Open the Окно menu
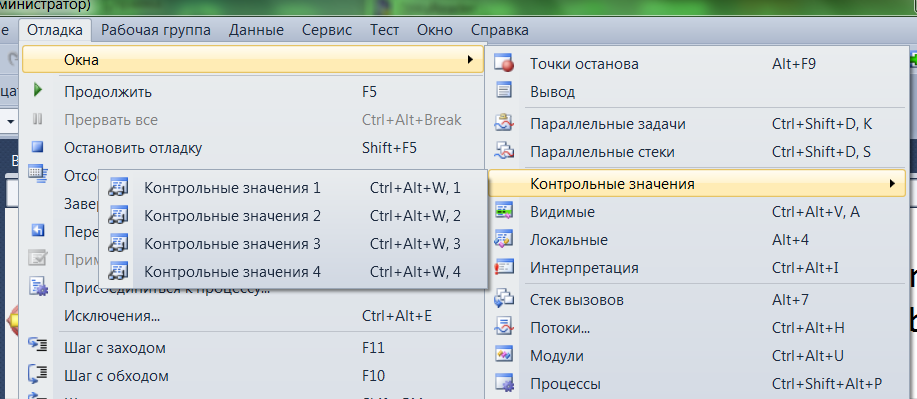Screen dimensions: 917x399 [435, 30]
